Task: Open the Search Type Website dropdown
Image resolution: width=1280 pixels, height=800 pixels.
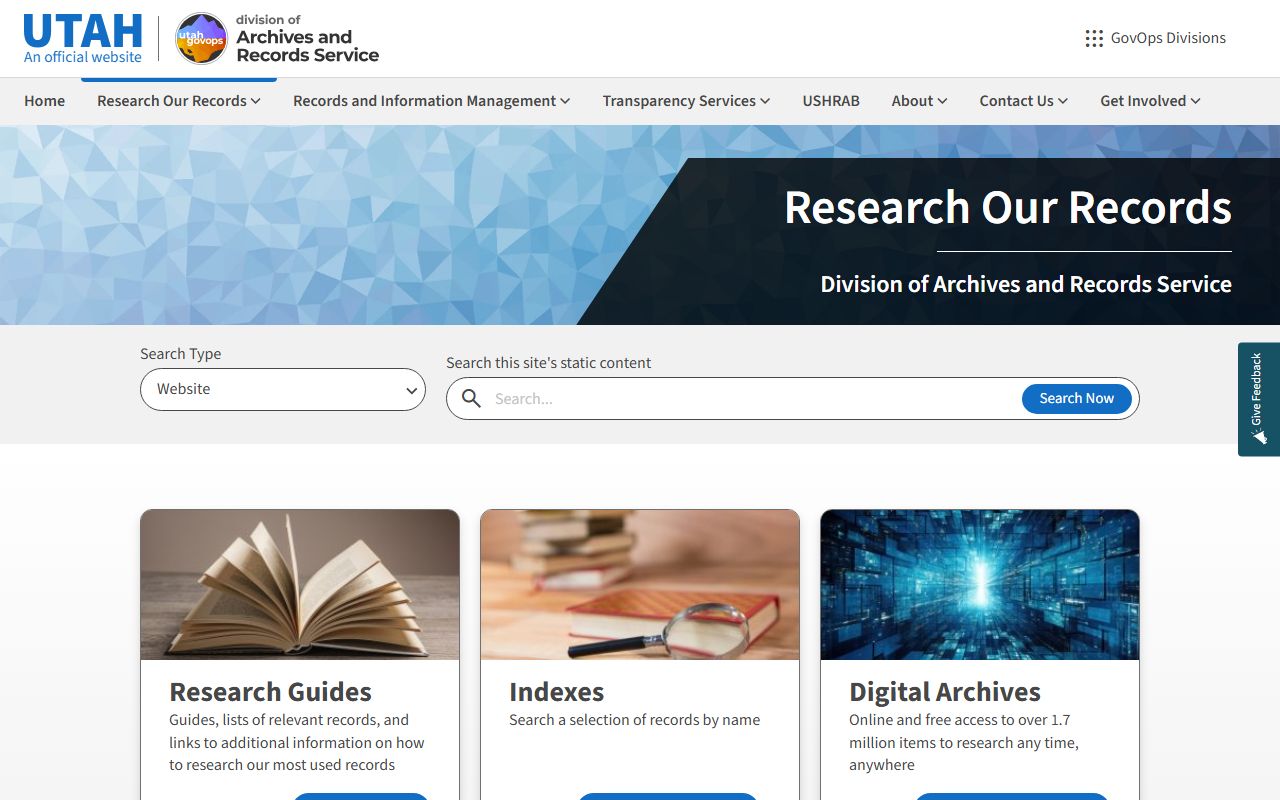Action: coord(283,389)
